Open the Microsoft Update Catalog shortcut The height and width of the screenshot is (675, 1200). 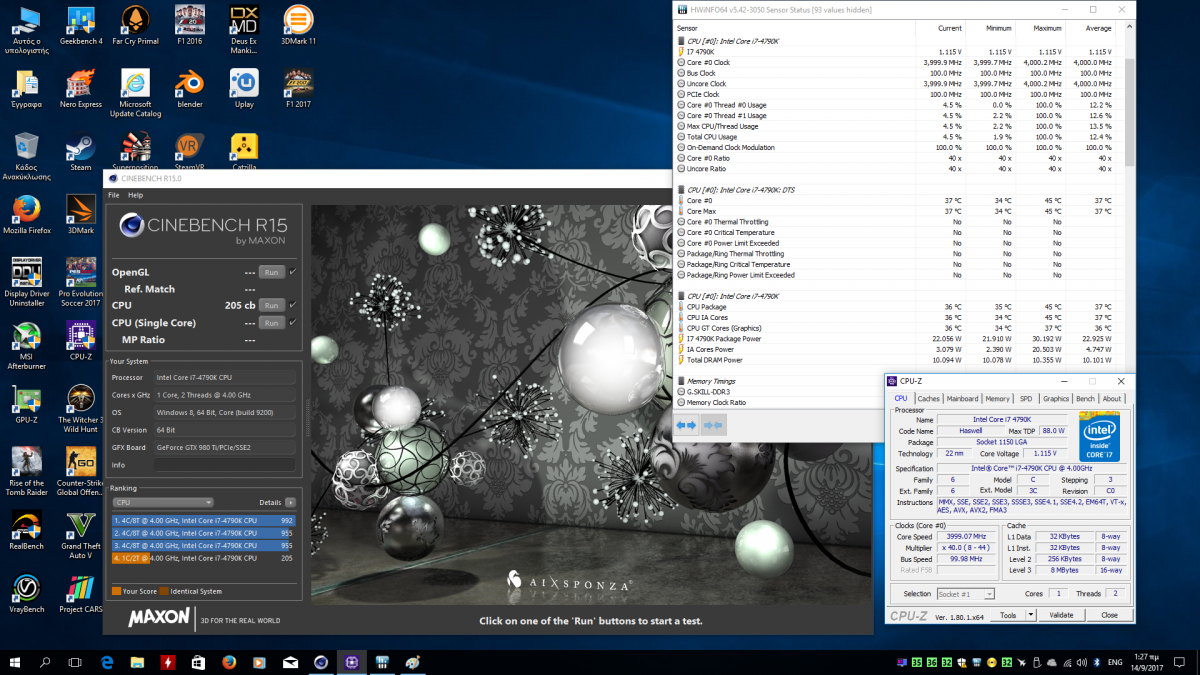134,93
